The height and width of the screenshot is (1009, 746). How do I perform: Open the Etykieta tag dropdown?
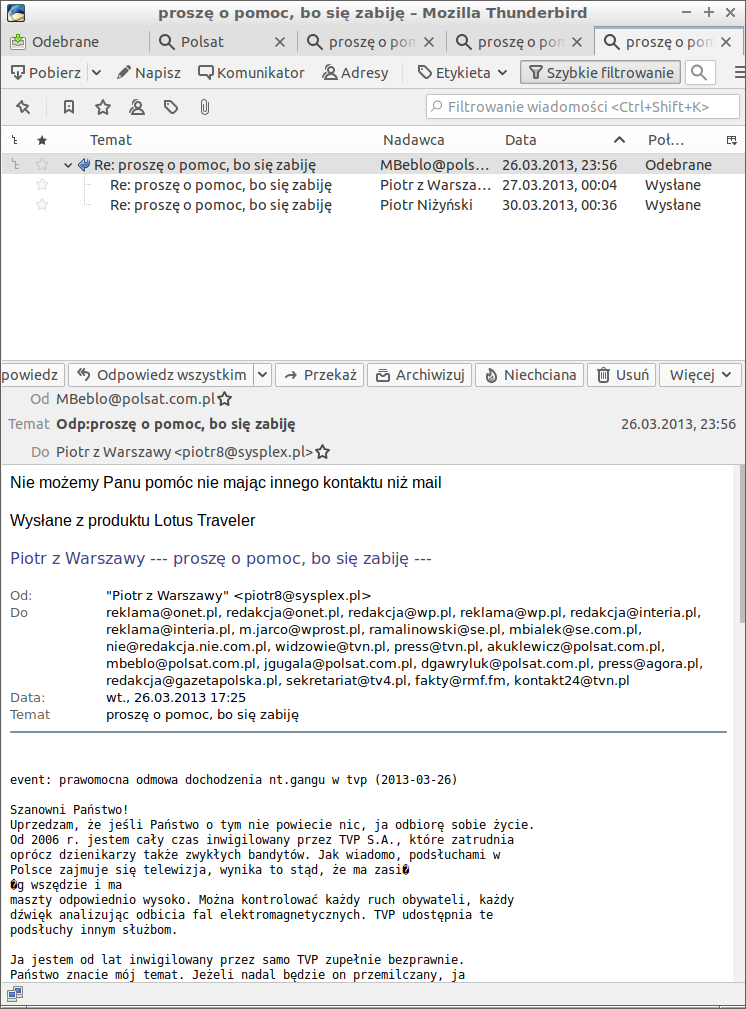pyautogui.click(x=462, y=73)
